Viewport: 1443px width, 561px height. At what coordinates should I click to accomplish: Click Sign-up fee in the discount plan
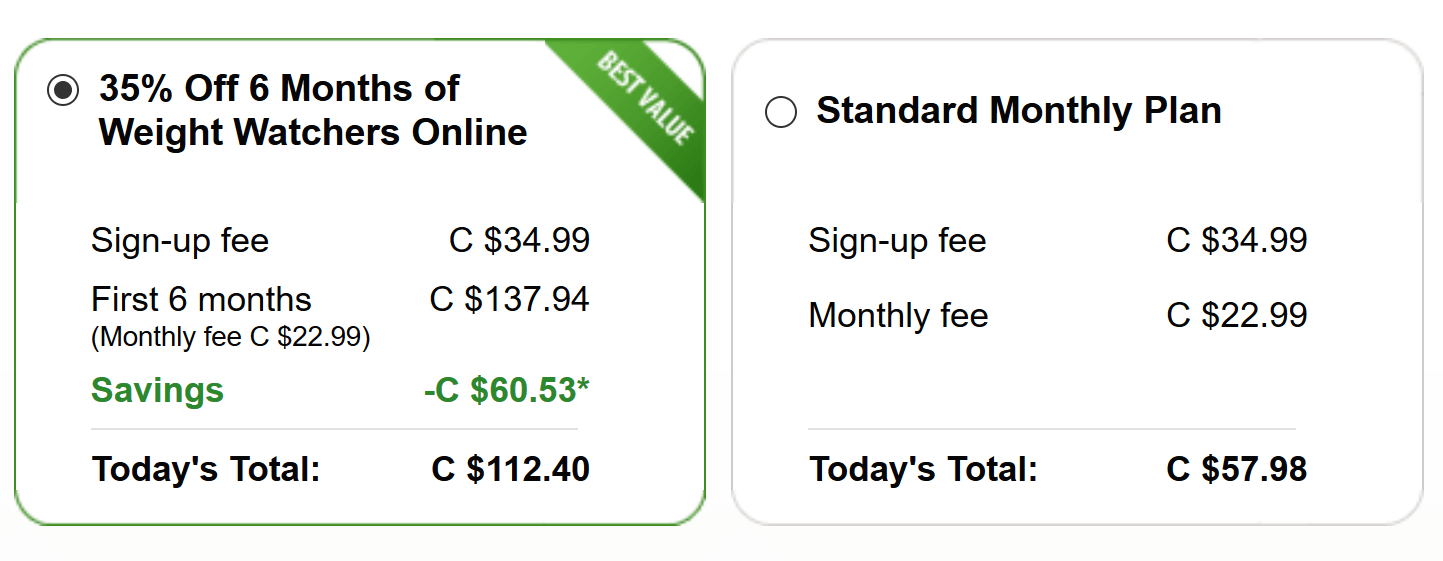(180, 241)
